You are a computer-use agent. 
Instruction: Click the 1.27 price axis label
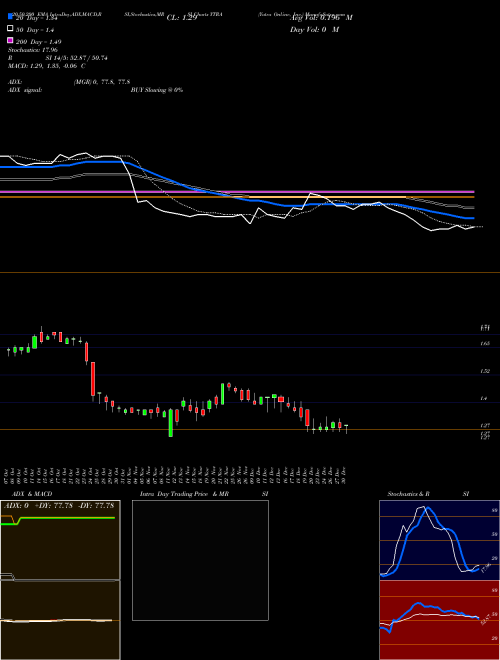pos(485,426)
